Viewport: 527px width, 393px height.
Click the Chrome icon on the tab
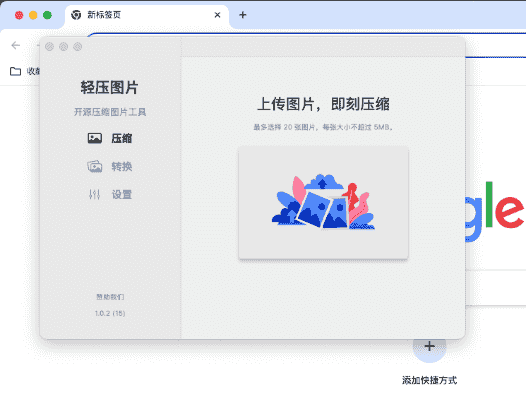coord(76,15)
